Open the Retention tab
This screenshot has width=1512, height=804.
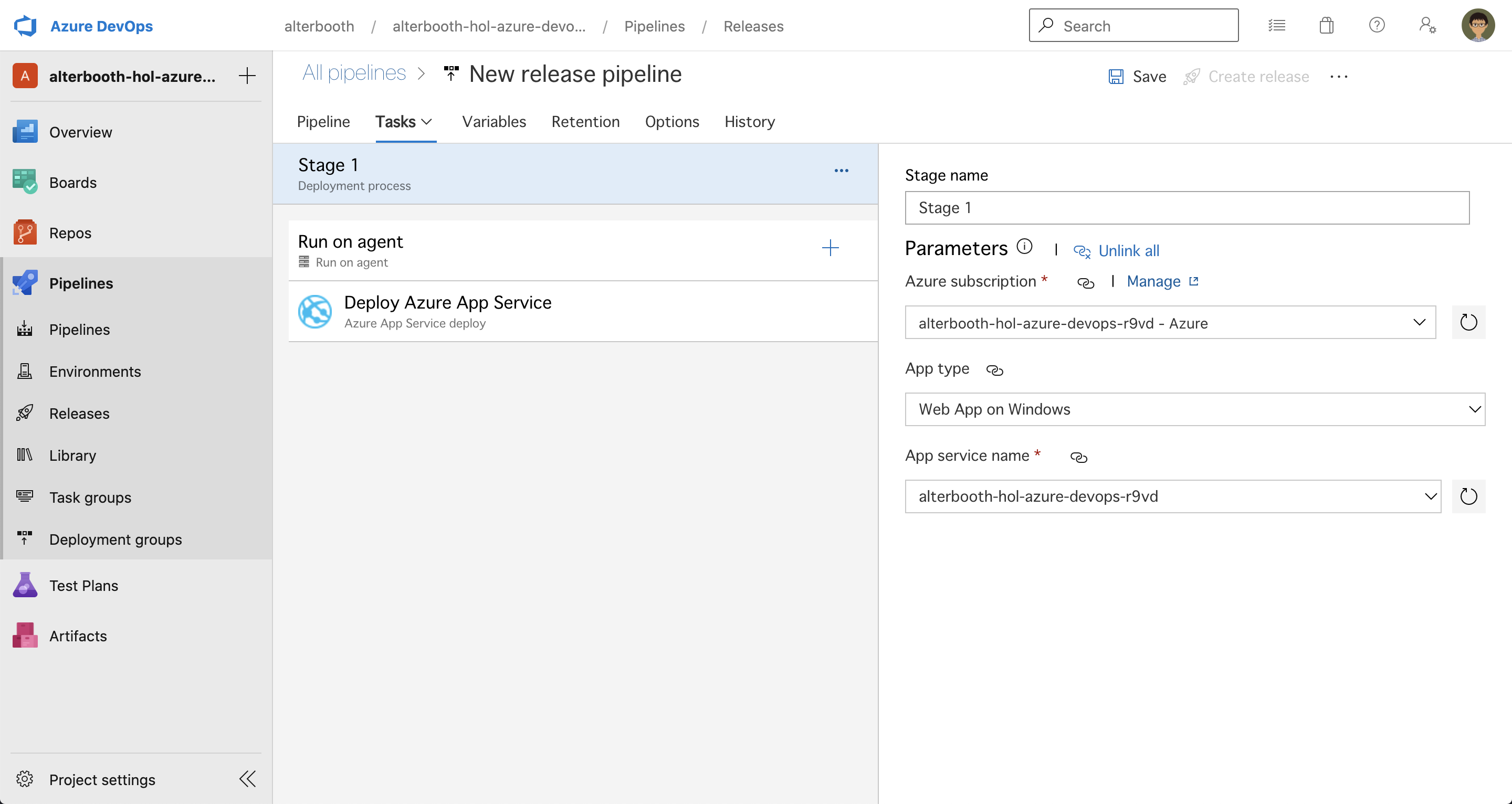pyautogui.click(x=585, y=121)
